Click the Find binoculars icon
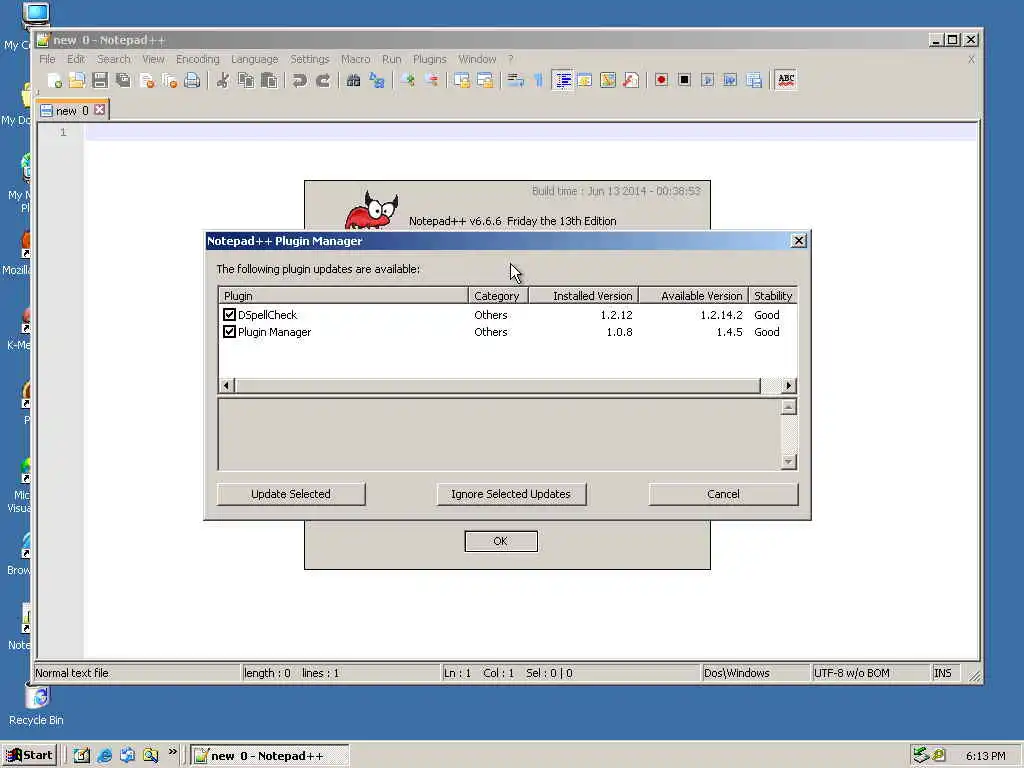Viewport: 1024px width, 768px height. pos(353,80)
